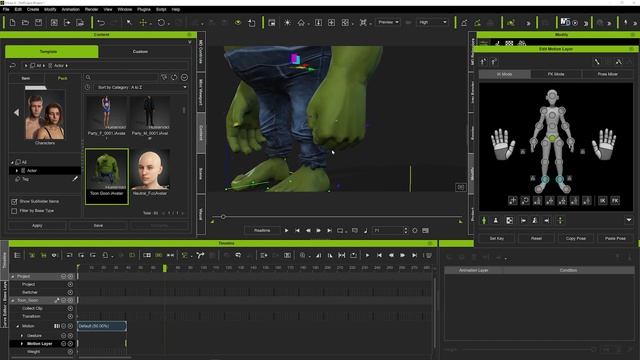
Task: Toggle the Collect Clip track circle button
Action: pos(70,308)
